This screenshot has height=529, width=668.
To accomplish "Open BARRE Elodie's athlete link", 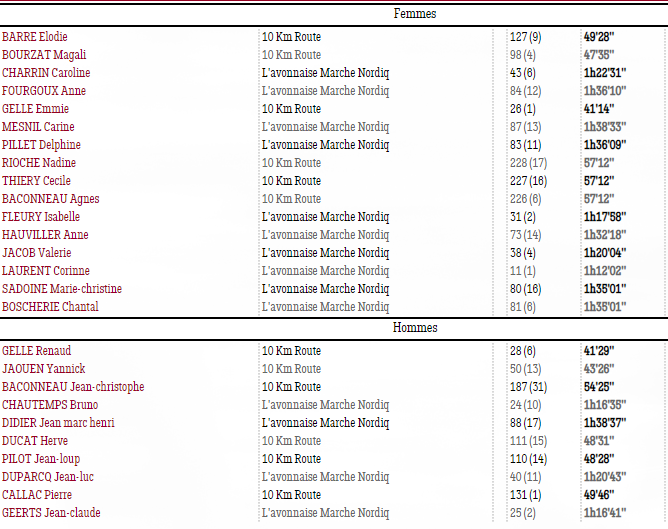I will coord(35,37).
